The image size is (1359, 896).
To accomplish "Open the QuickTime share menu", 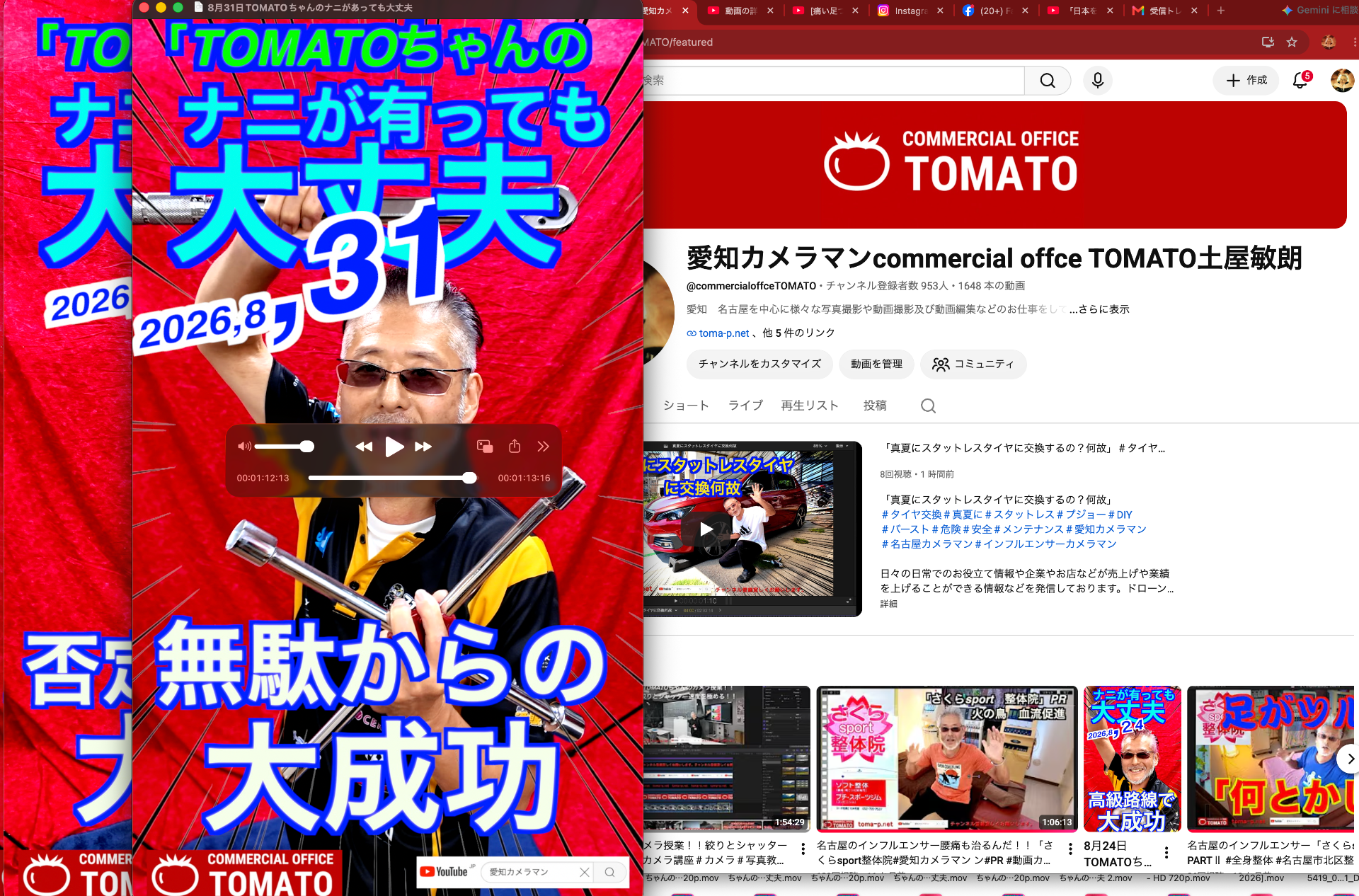I will click(515, 446).
